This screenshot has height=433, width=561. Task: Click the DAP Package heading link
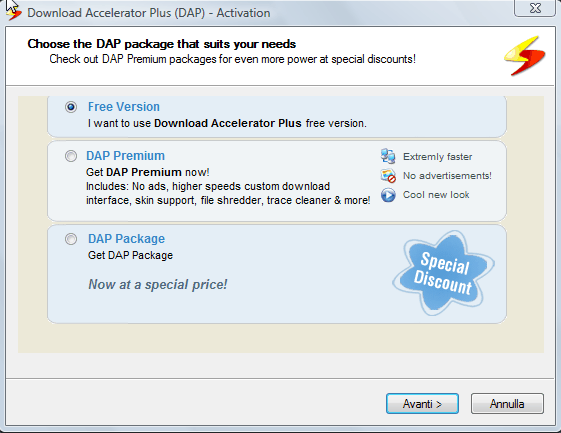coord(126,239)
